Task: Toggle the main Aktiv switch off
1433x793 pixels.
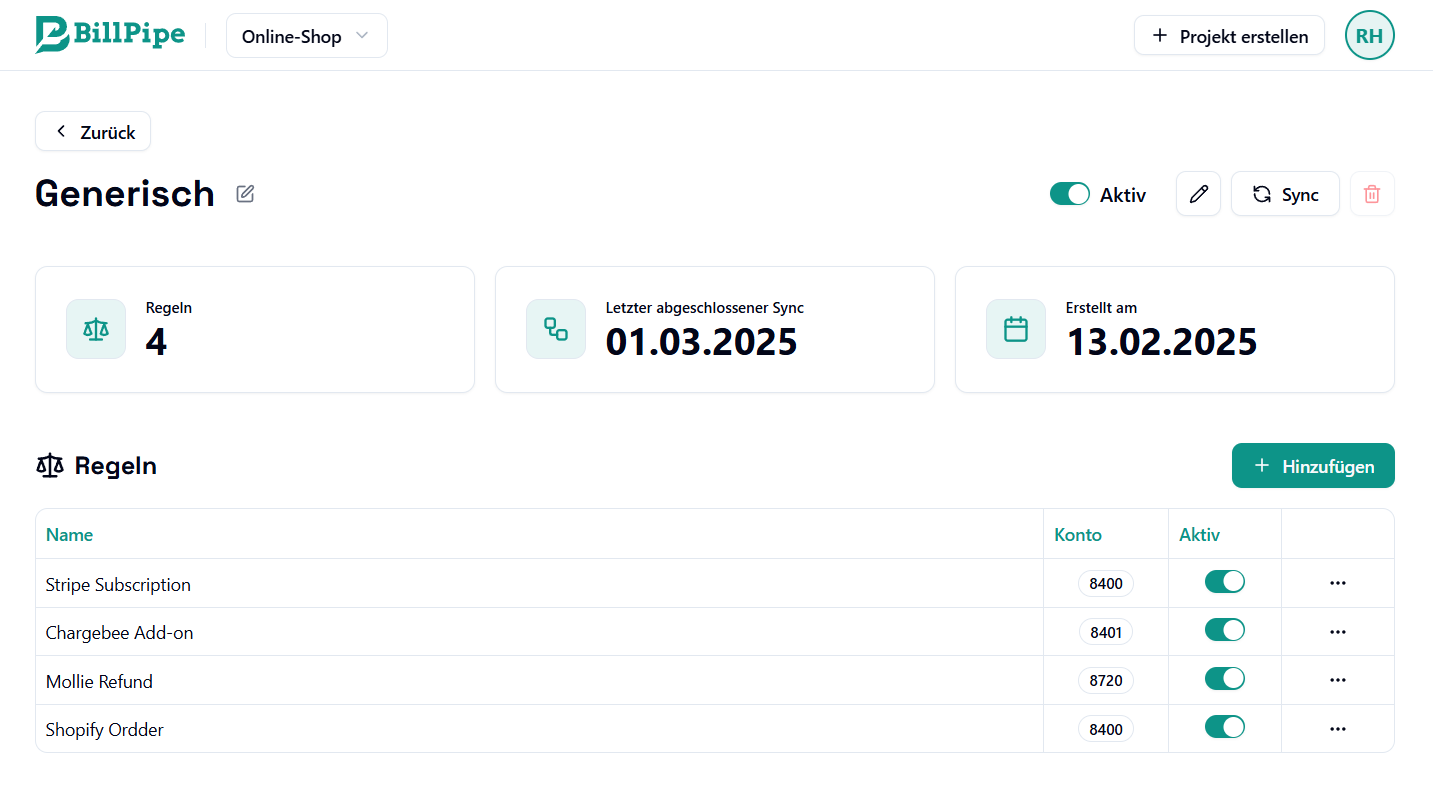Action: [1069, 194]
